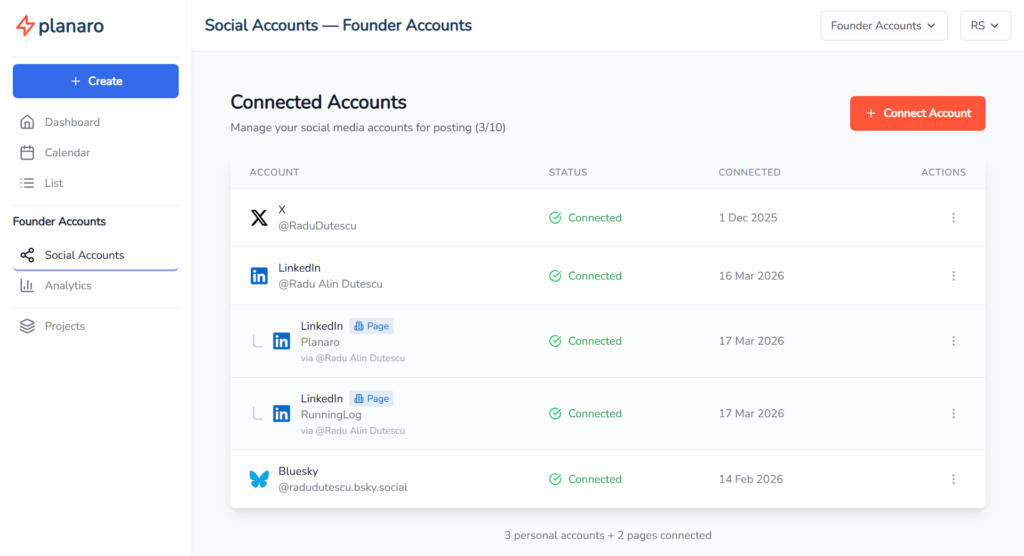Open Calendar from the sidebar
Image resolution: width=1024 pixels, height=556 pixels.
tap(95, 152)
